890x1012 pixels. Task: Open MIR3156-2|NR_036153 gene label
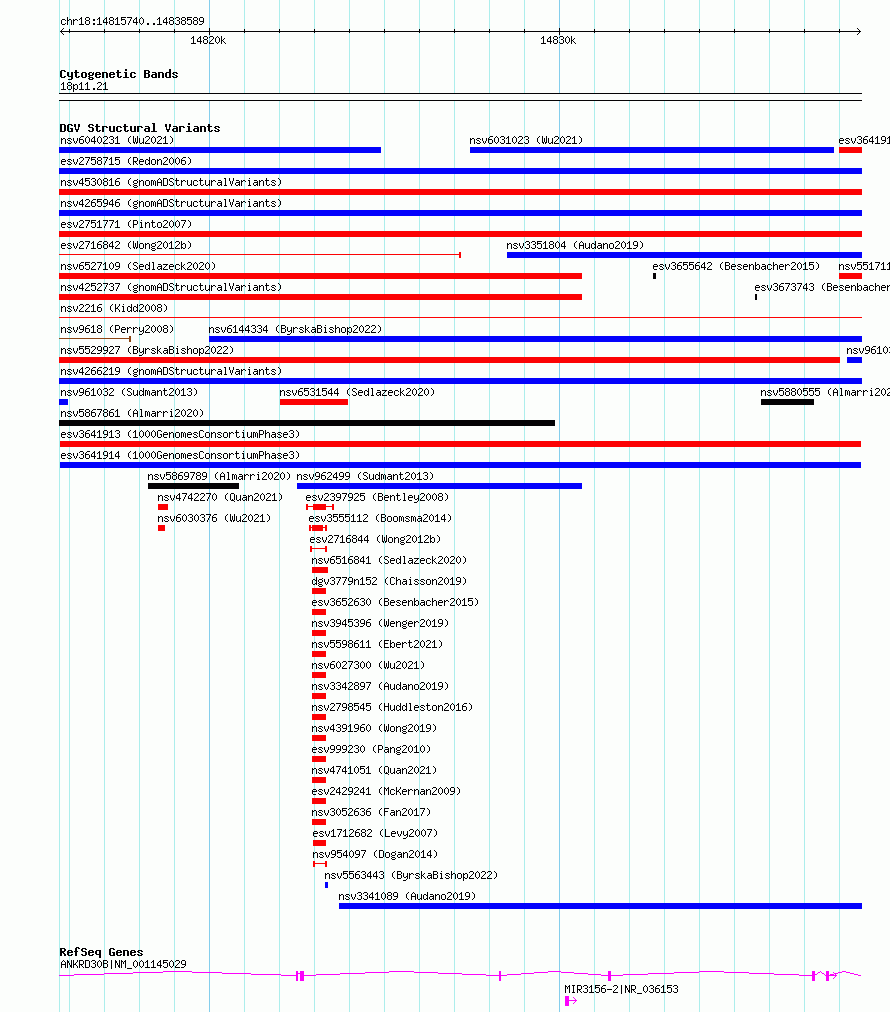(x=622, y=989)
